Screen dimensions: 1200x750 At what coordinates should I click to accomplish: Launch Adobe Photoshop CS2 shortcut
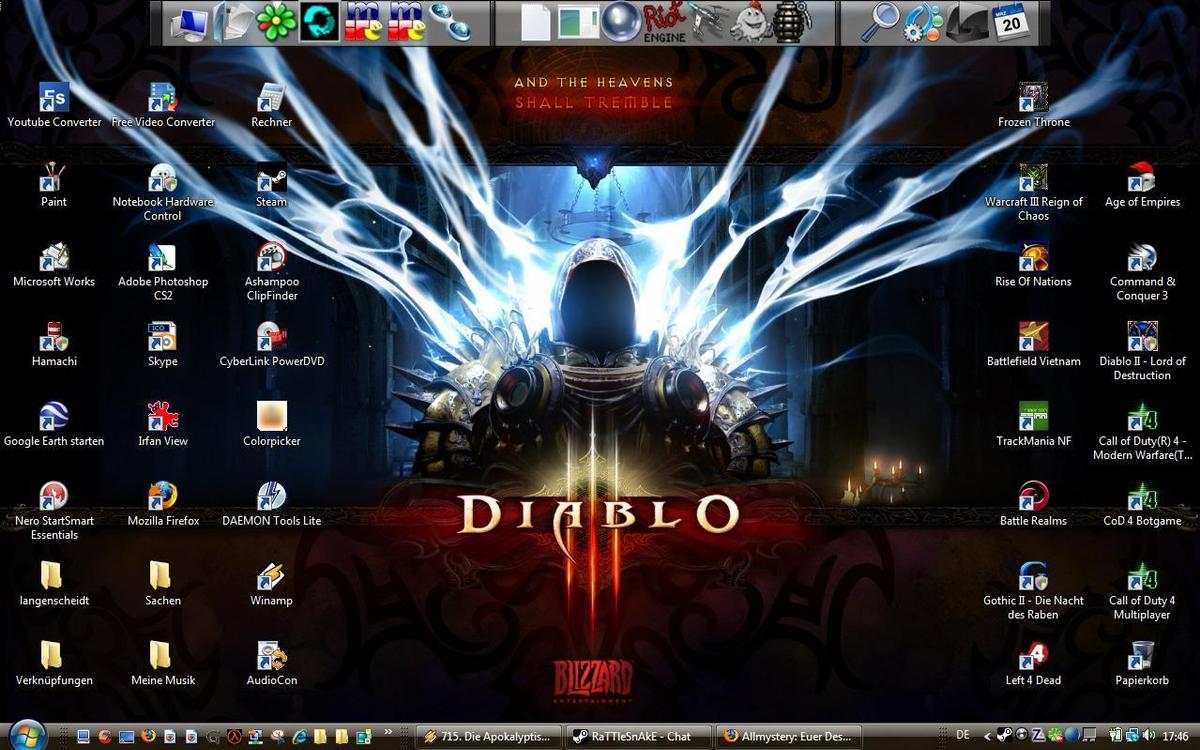(x=162, y=259)
